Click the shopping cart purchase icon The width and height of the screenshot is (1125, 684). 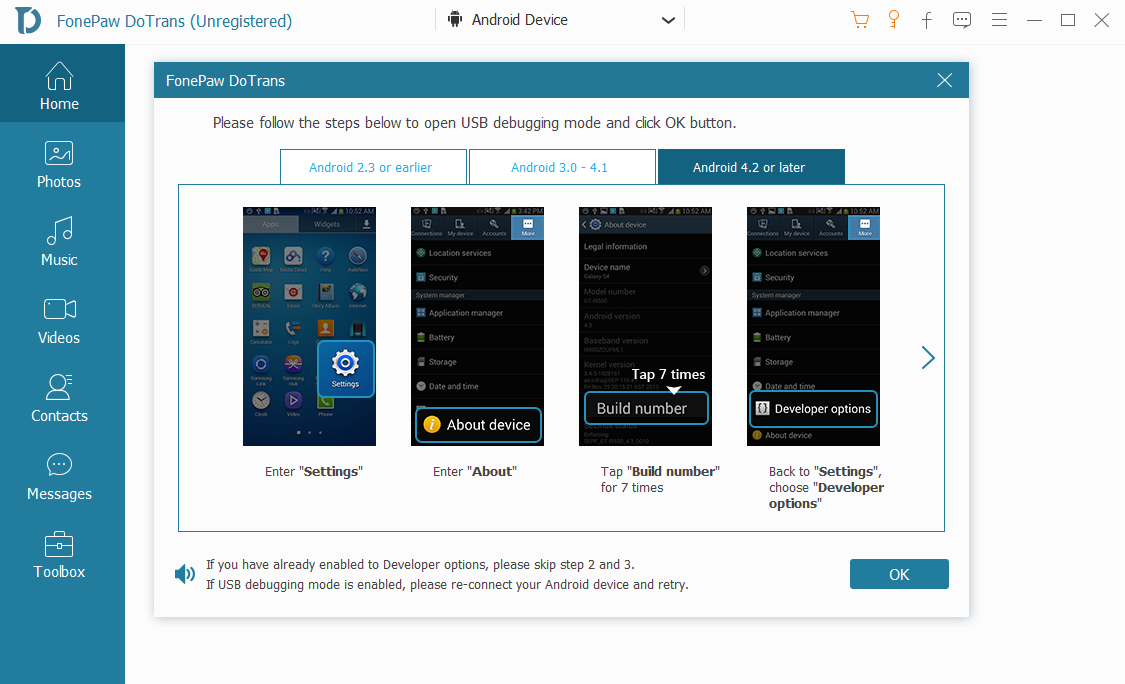click(x=860, y=19)
